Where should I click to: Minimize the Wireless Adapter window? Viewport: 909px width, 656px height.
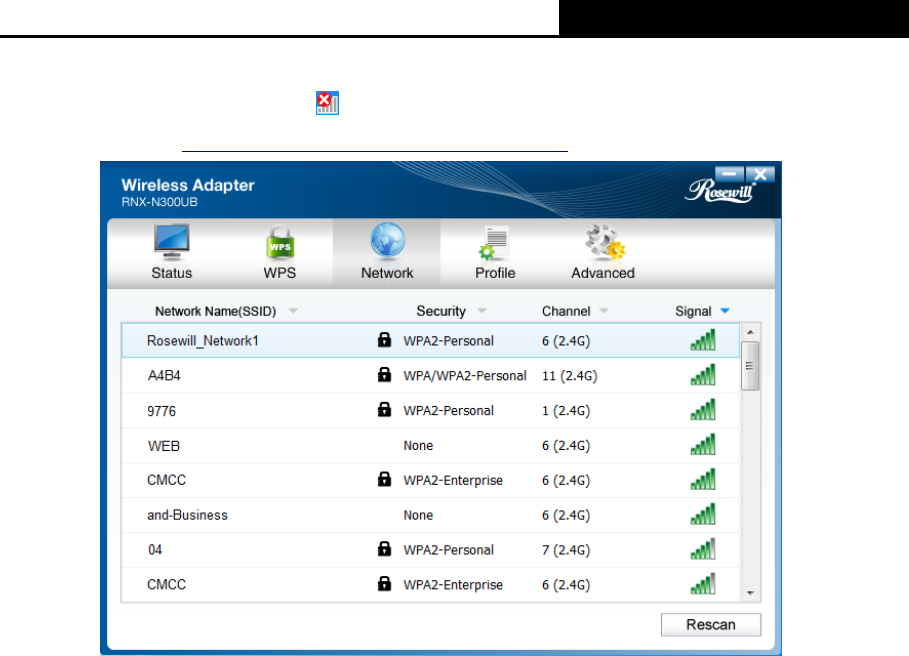coord(729,174)
